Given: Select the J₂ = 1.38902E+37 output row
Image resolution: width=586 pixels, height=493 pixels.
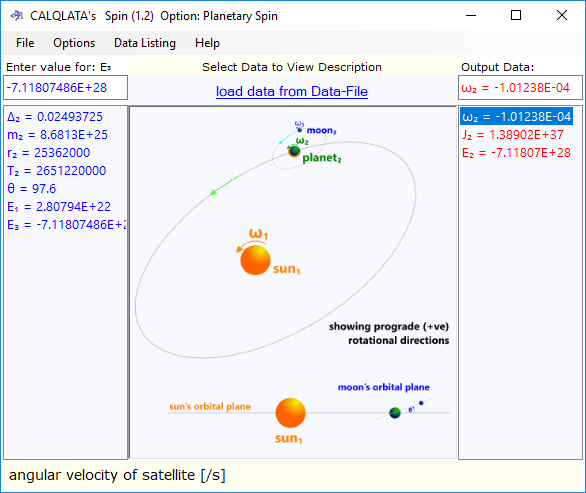Looking at the screenshot, I should coord(513,135).
